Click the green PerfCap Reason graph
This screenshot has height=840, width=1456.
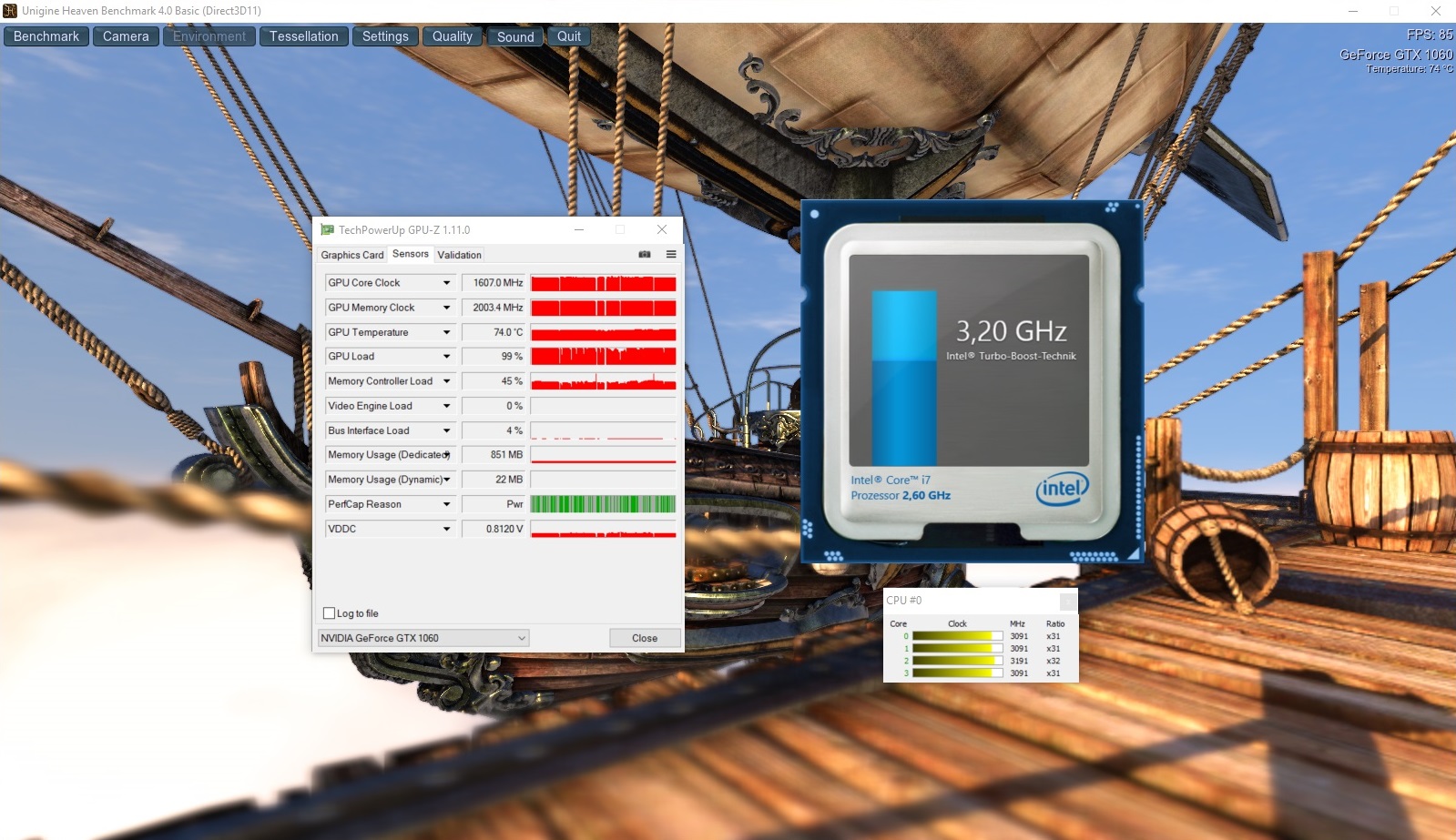(x=603, y=504)
